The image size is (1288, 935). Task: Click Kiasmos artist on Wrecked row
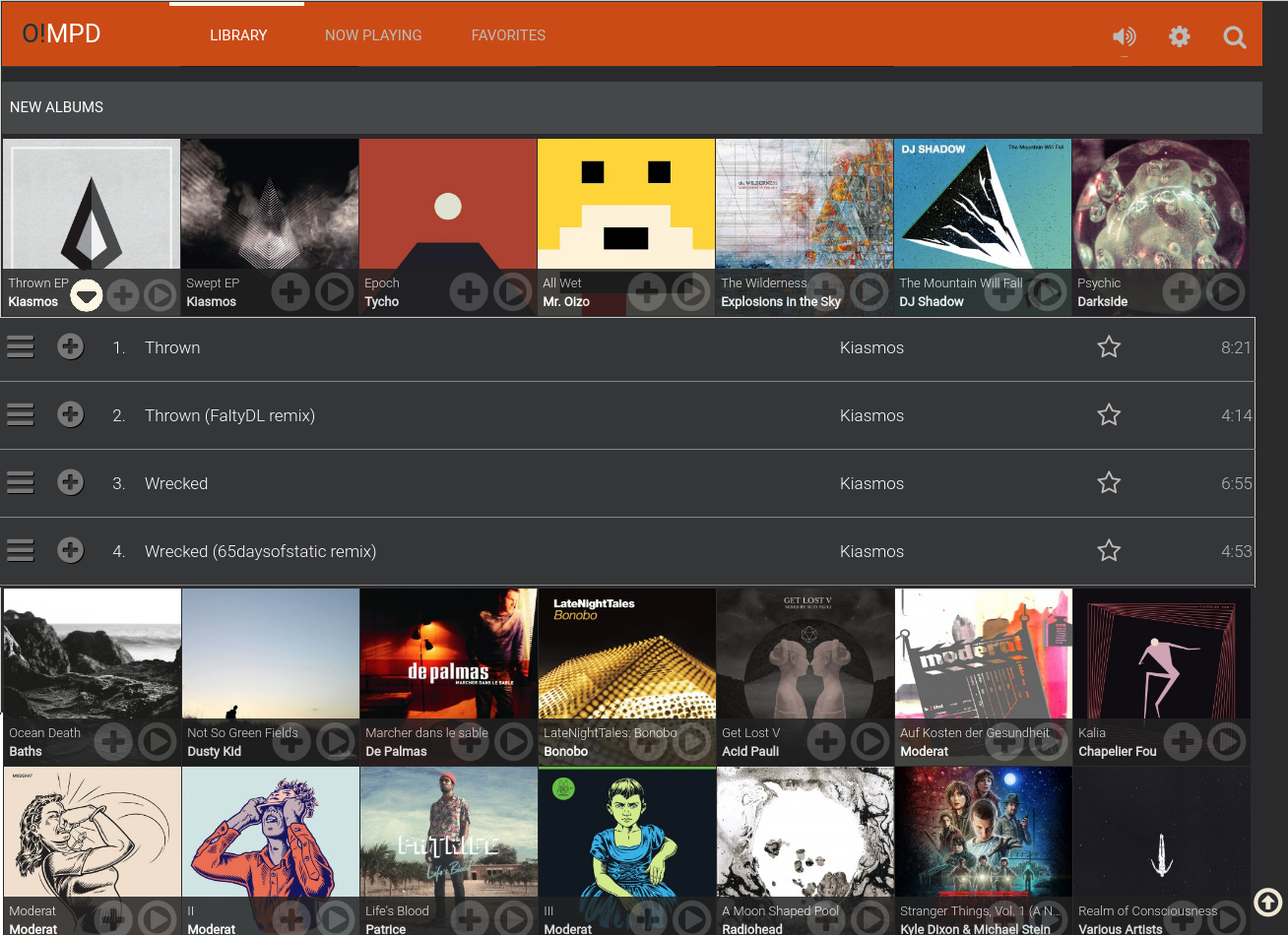pyautogui.click(x=871, y=483)
